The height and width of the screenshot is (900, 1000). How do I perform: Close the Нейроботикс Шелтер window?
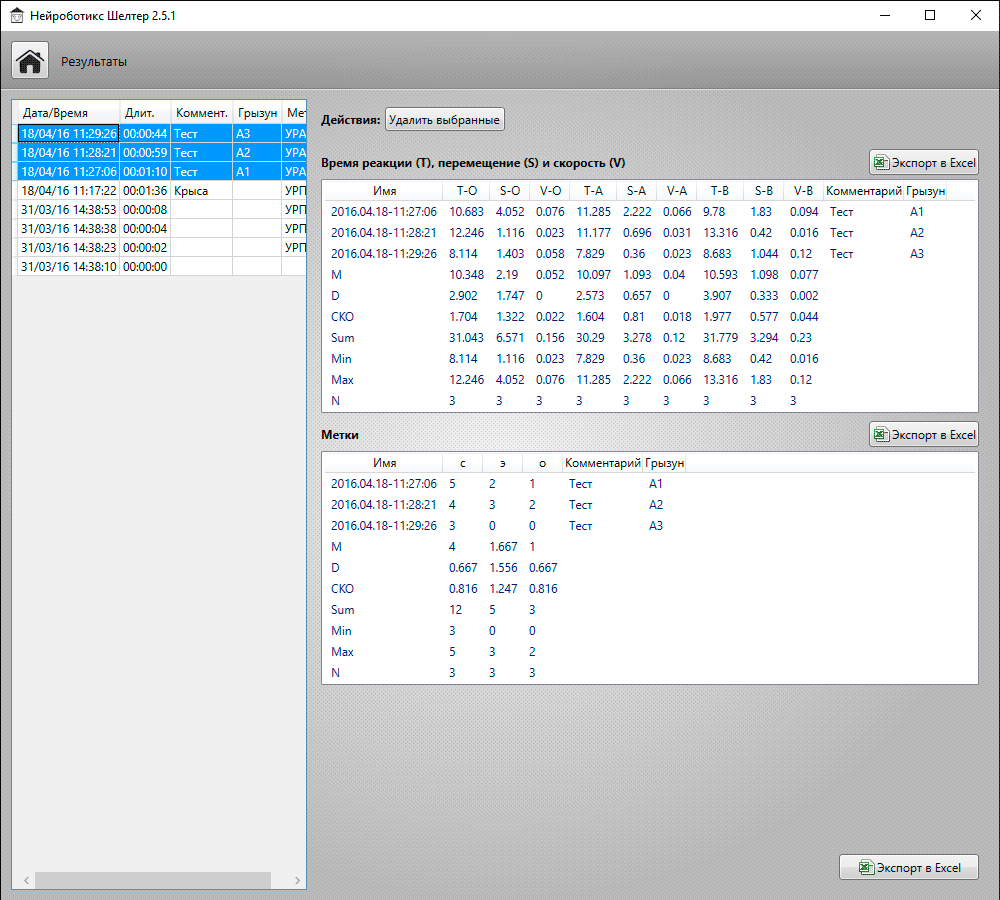[976, 15]
